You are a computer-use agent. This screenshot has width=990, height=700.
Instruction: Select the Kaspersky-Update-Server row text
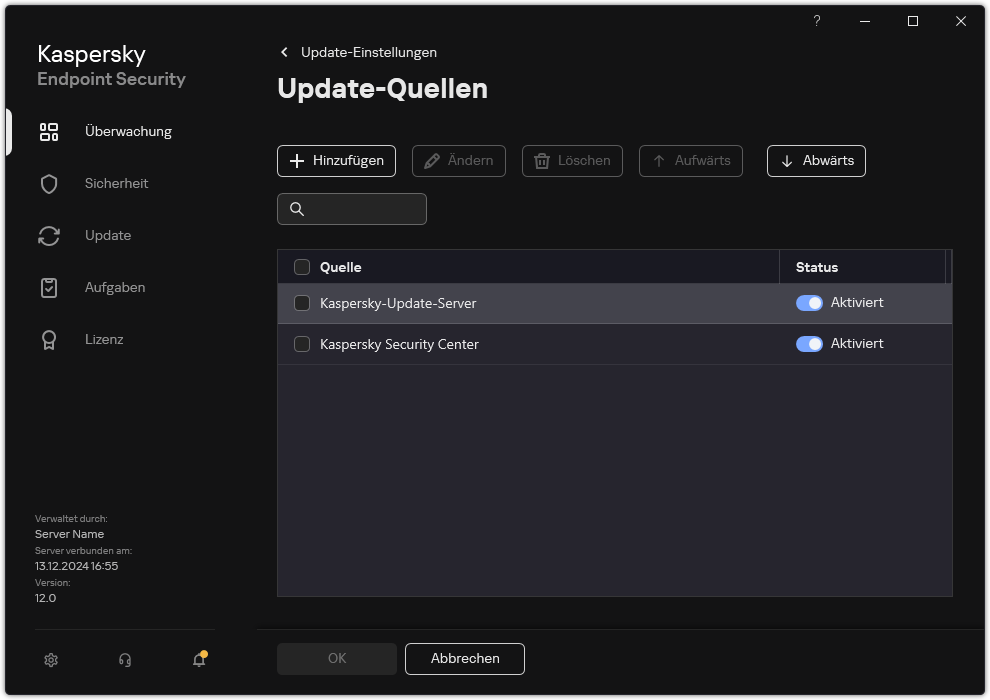(398, 303)
